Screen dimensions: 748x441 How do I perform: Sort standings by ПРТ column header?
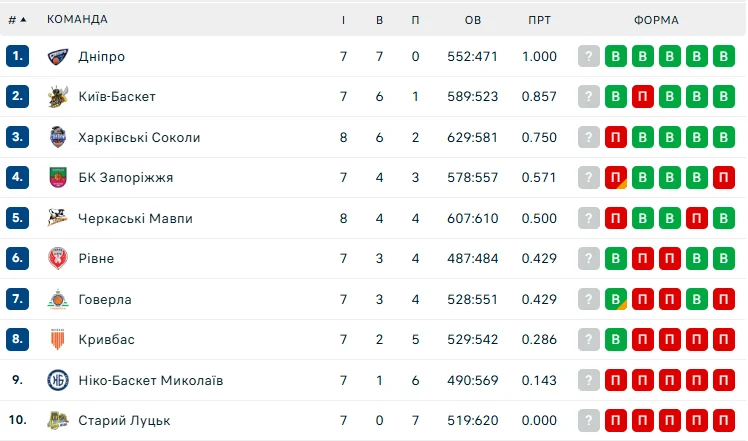(x=540, y=19)
